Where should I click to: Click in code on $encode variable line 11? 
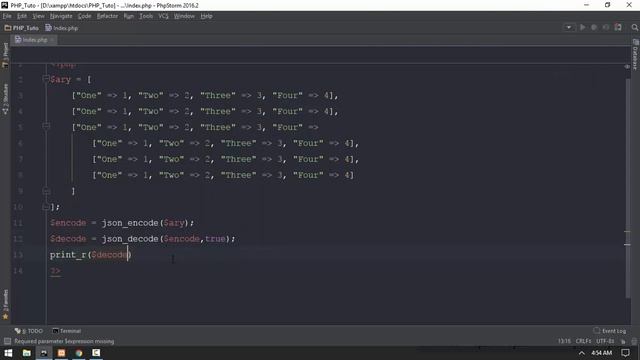(x=68, y=223)
